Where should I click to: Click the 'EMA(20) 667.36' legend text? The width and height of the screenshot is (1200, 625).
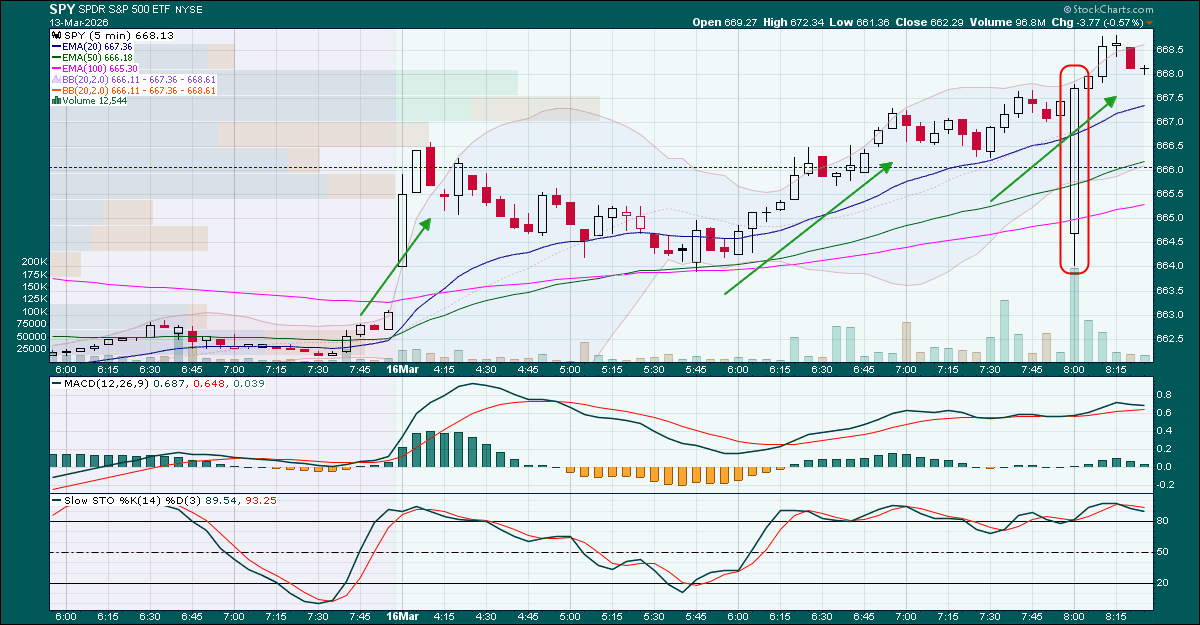coord(99,46)
